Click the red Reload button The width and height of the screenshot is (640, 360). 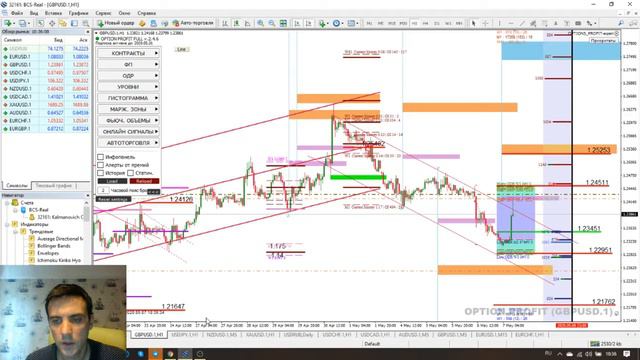[x=144, y=181]
